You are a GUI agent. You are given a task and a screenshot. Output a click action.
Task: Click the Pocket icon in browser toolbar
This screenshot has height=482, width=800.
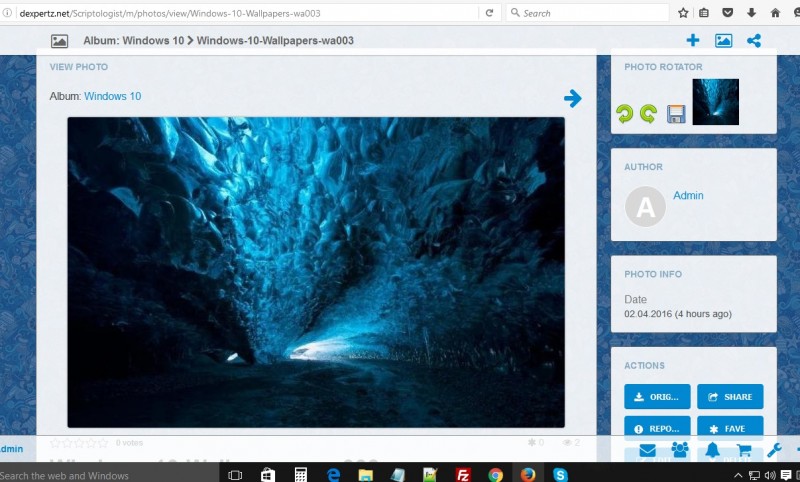click(x=728, y=13)
